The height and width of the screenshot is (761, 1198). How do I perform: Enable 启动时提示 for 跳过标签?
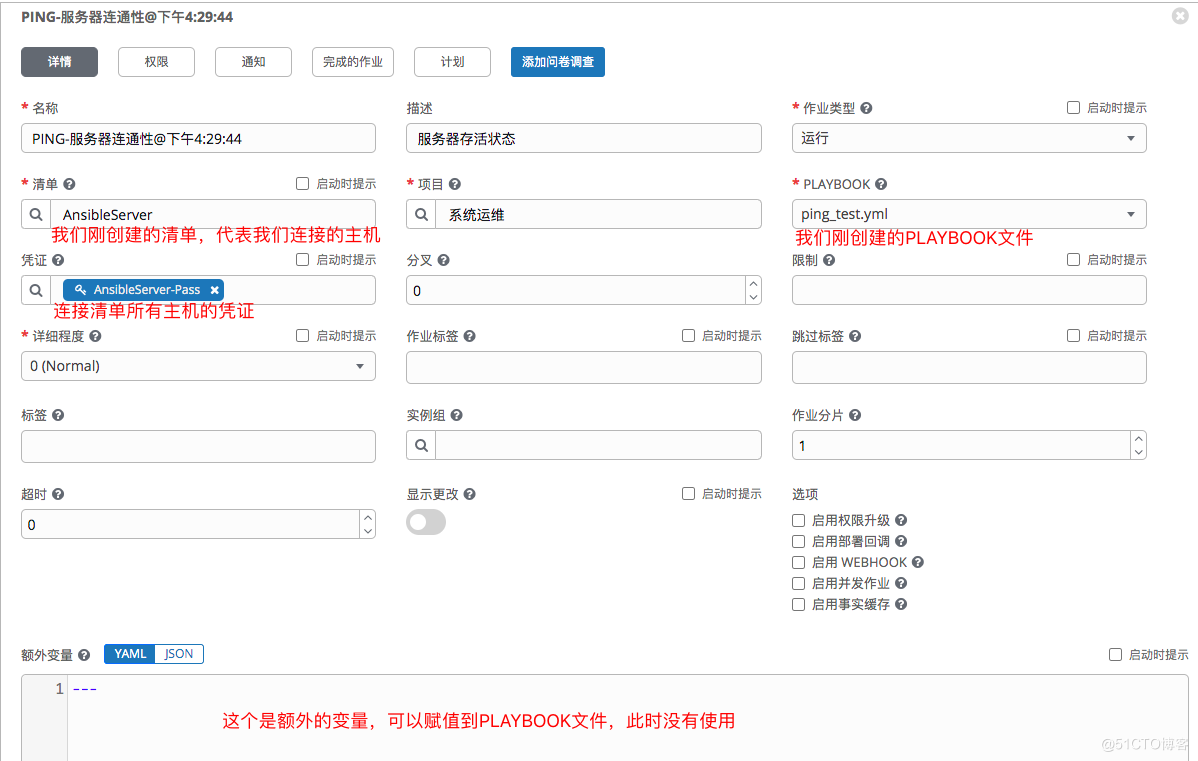pos(1073,335)
